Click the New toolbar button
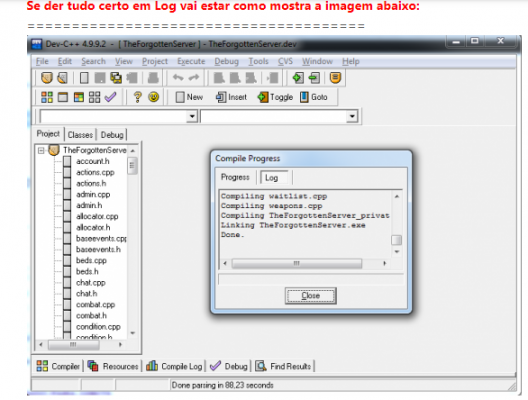The width and height of the screenshot is (528, 400). click(x=189, y=97)
